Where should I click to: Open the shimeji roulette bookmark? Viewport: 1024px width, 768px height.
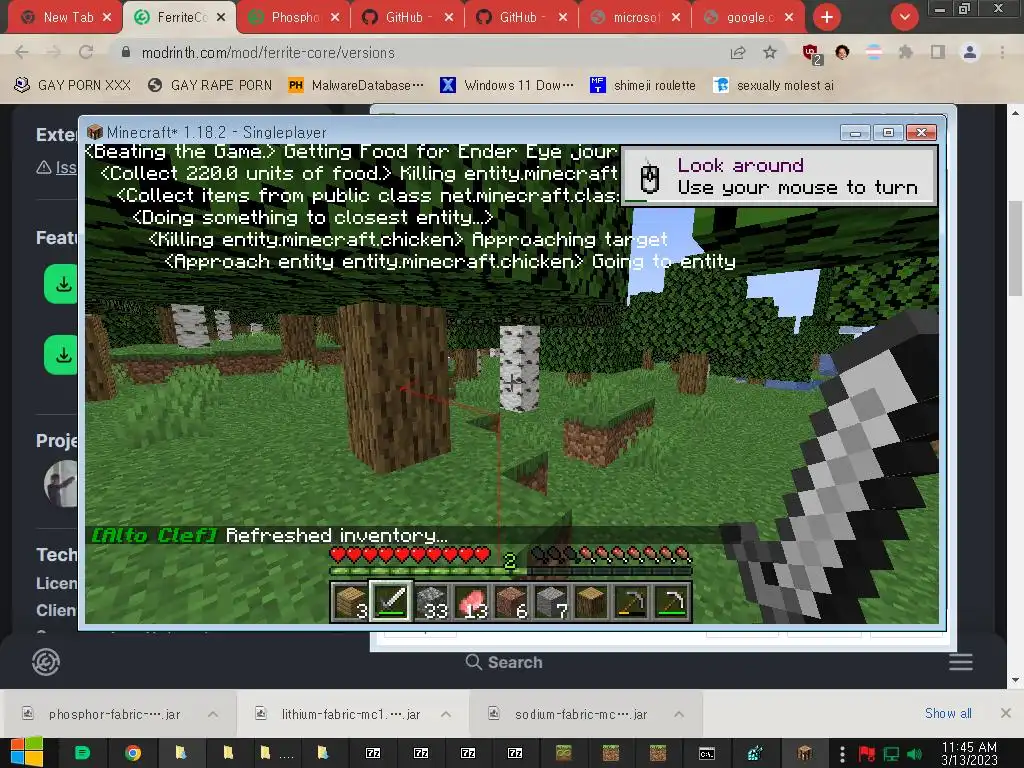pos(643,85)
